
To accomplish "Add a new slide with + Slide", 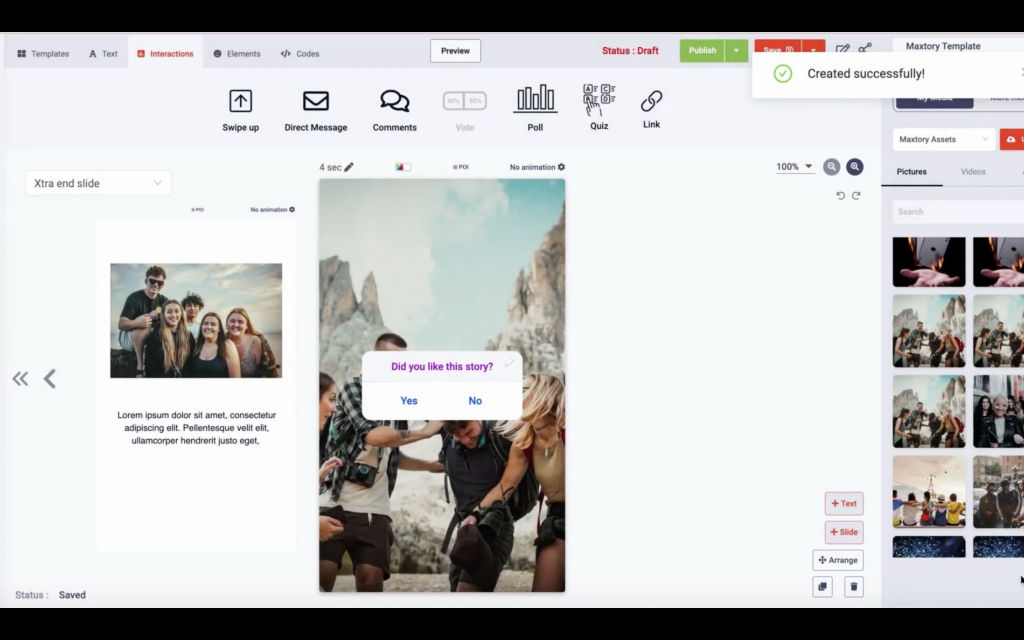I will point(844,532).
